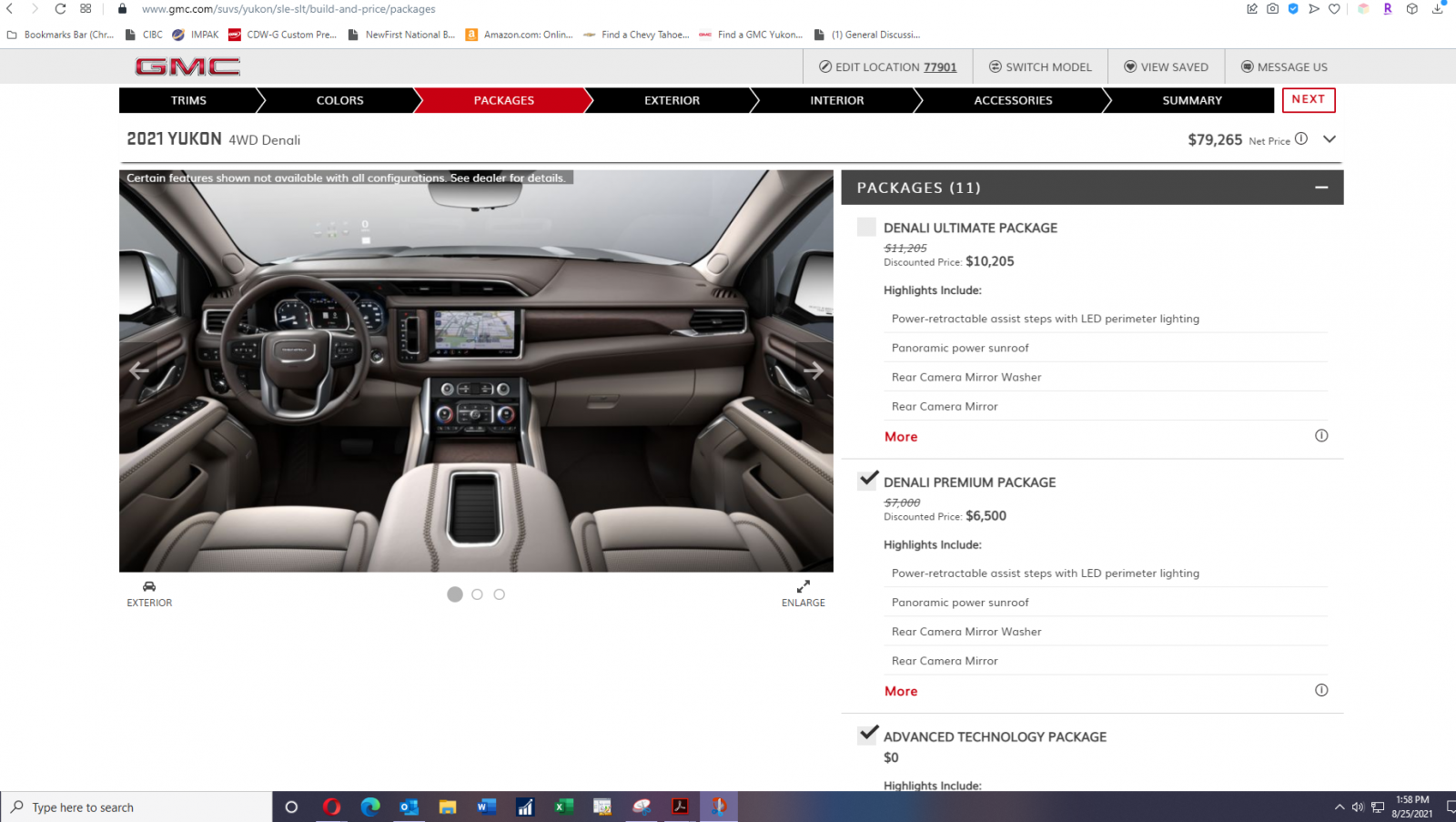Open Net Price info icon
This screenshot has width=1456, height=822.
[x=1301, y=138]
